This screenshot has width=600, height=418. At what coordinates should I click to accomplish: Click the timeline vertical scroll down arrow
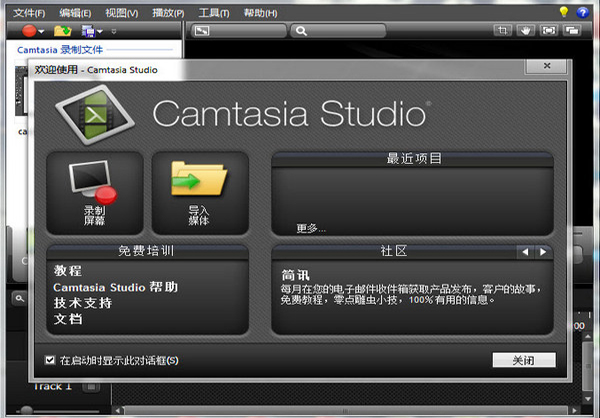[x=588, y=399]
